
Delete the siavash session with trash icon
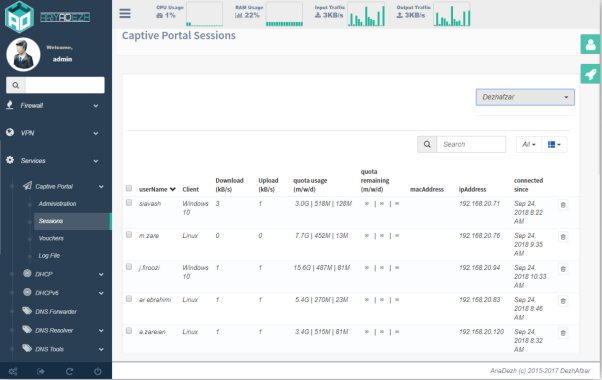click(x=563, y=205)
